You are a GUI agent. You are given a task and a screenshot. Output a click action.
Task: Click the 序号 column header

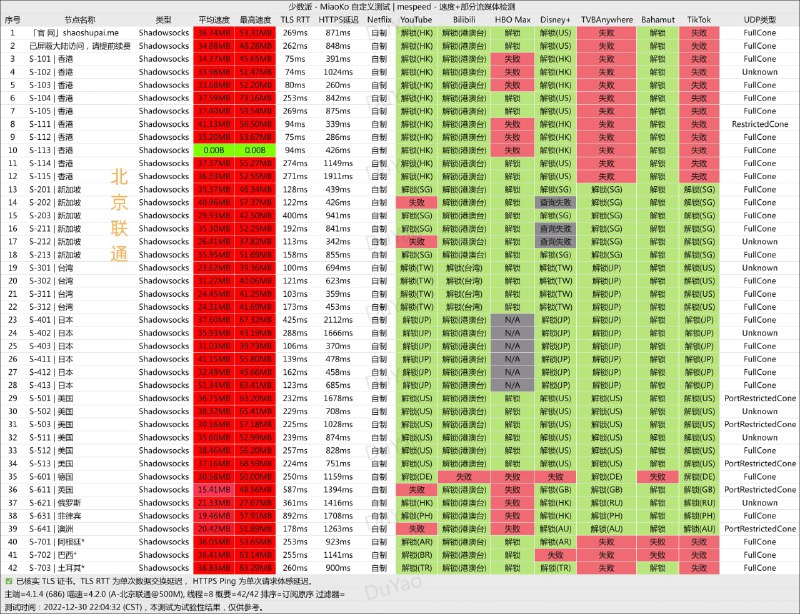13,20
